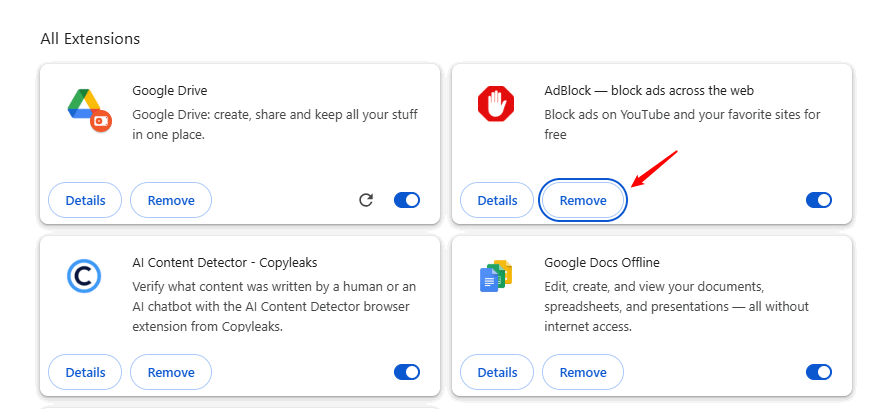Screen dimensions: 885x409
Task: Click the Google Docs Offline icon
Action: coord(496,276)
